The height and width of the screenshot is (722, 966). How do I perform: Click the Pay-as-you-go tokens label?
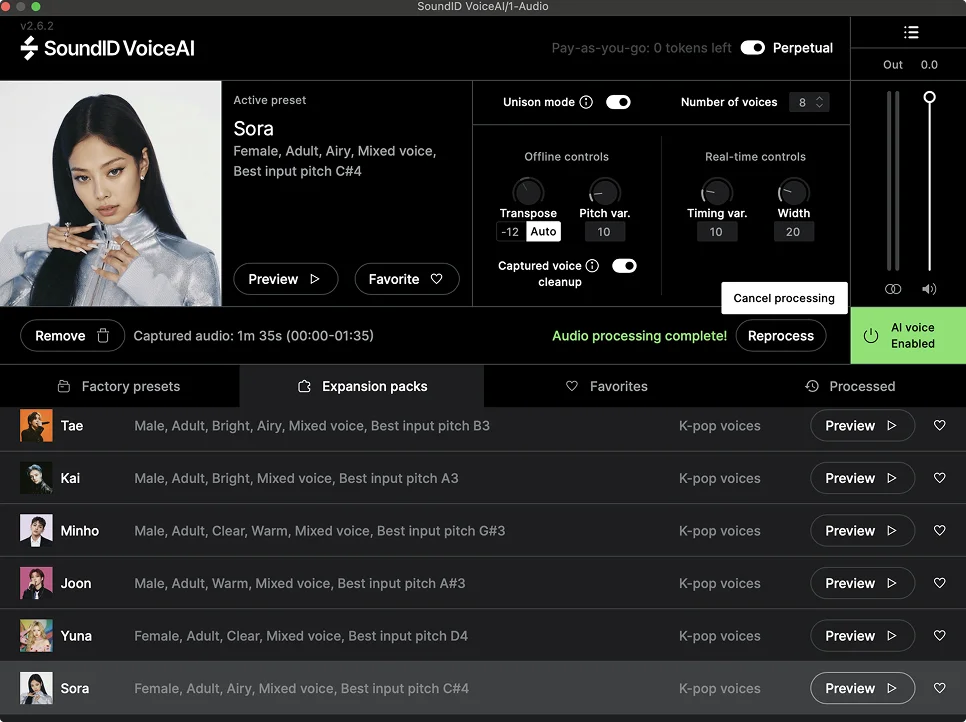641,48
